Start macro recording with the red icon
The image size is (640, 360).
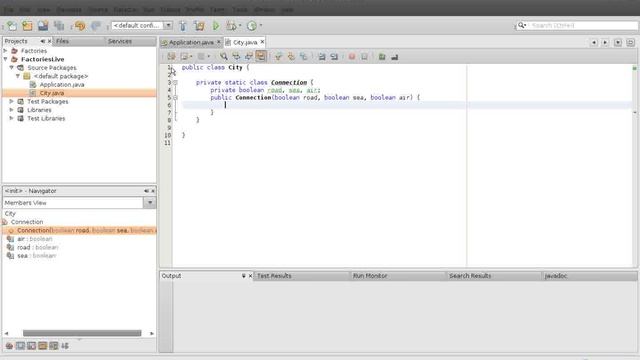(352, 57)
